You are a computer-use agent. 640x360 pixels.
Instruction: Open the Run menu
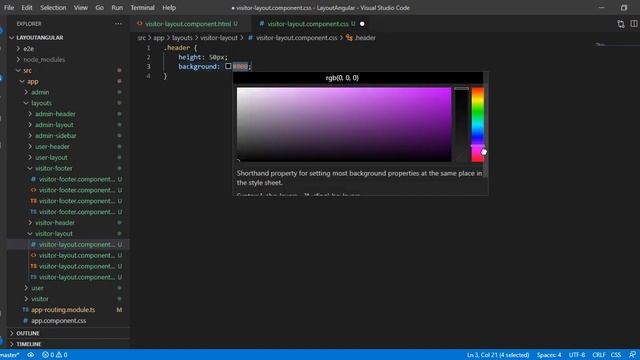point(117,7)
